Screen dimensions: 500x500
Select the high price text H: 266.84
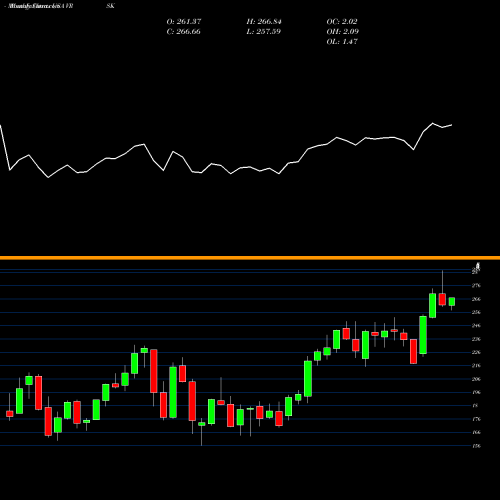pos(264,22)
